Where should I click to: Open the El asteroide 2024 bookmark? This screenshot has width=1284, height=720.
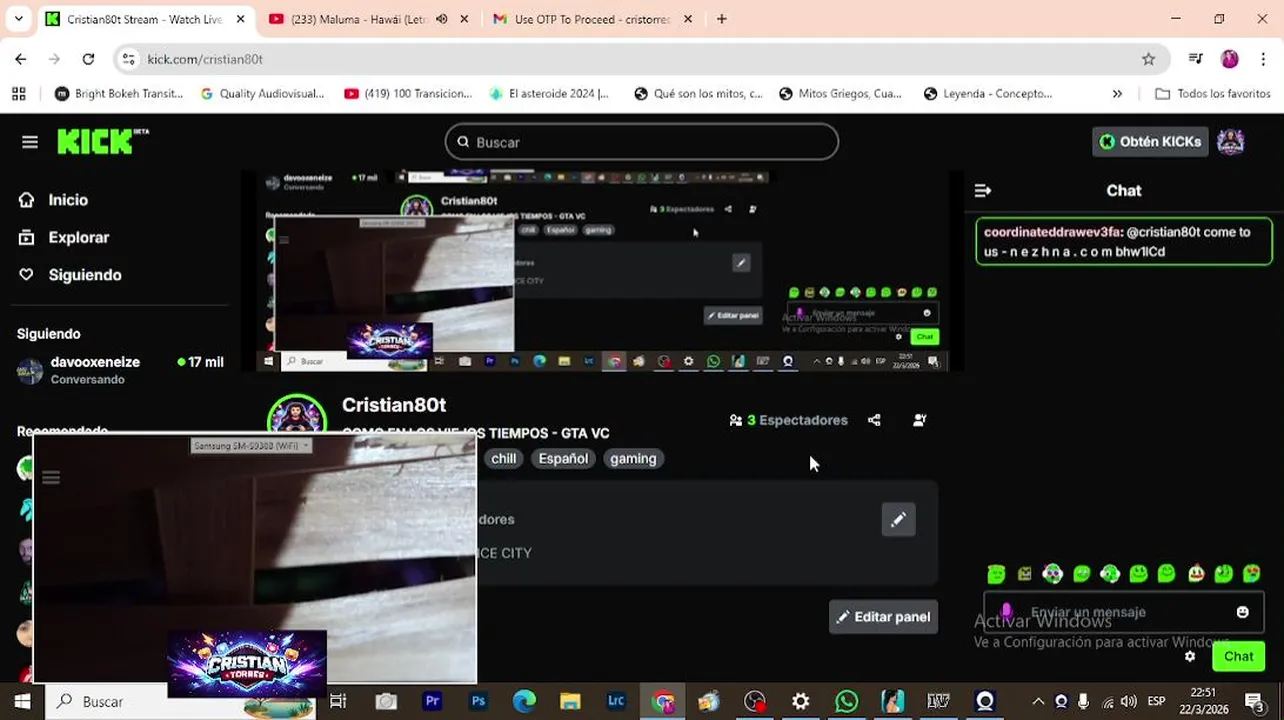[549, 93]
